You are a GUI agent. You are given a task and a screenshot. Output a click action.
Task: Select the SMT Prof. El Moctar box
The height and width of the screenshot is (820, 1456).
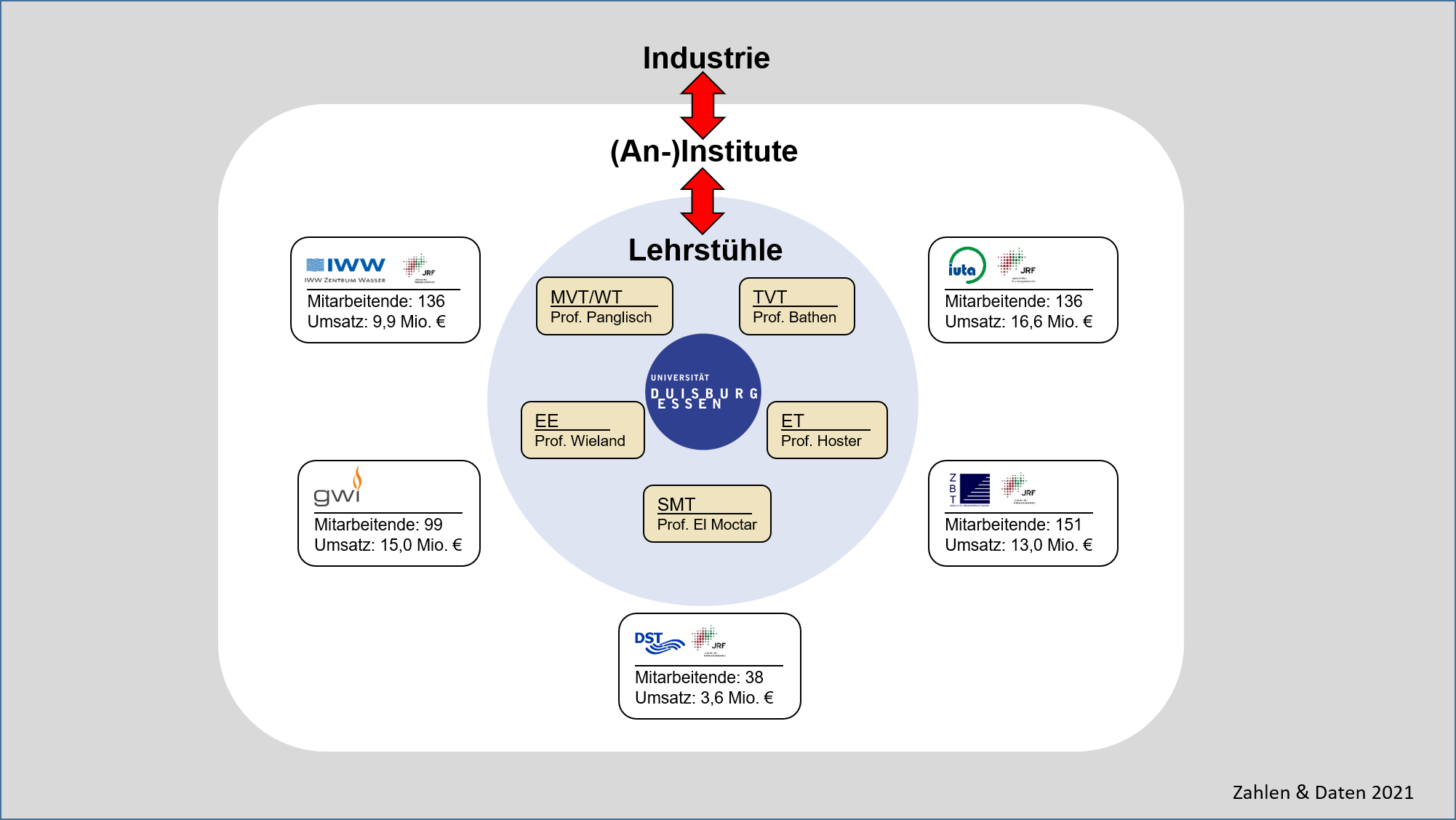click(x=707, y=514)
